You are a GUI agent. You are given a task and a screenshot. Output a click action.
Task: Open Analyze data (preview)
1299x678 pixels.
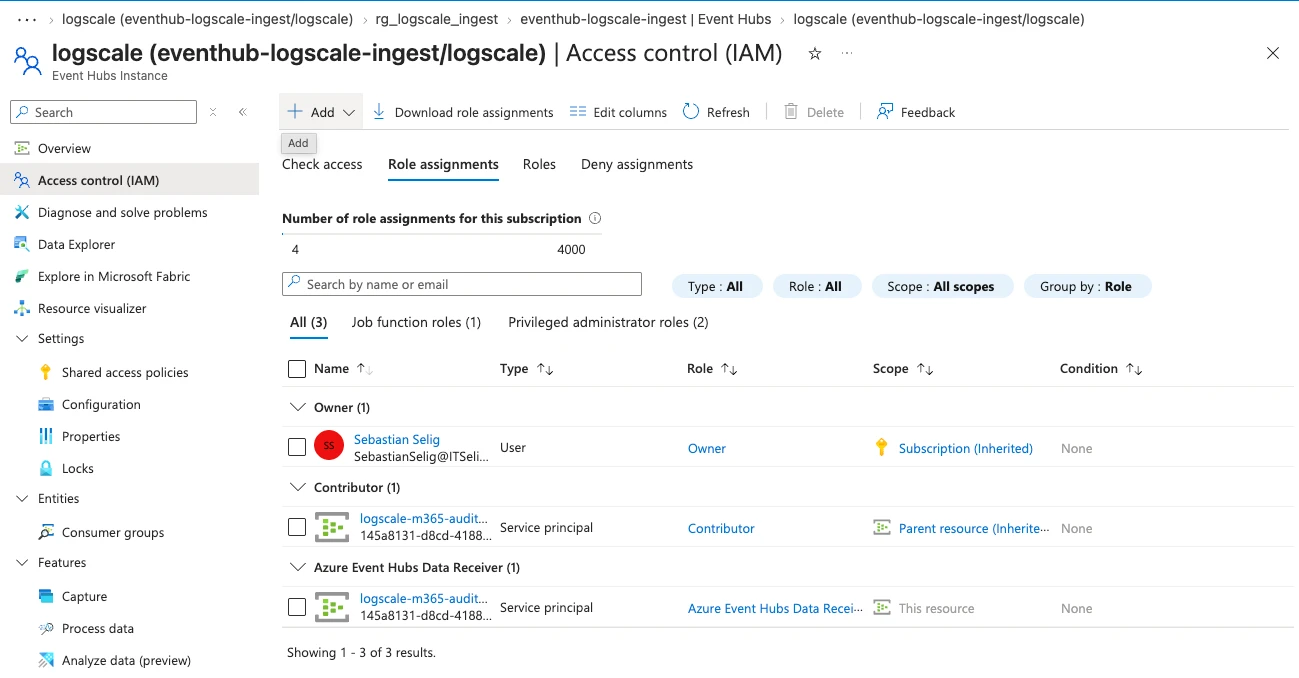point(126,660)
